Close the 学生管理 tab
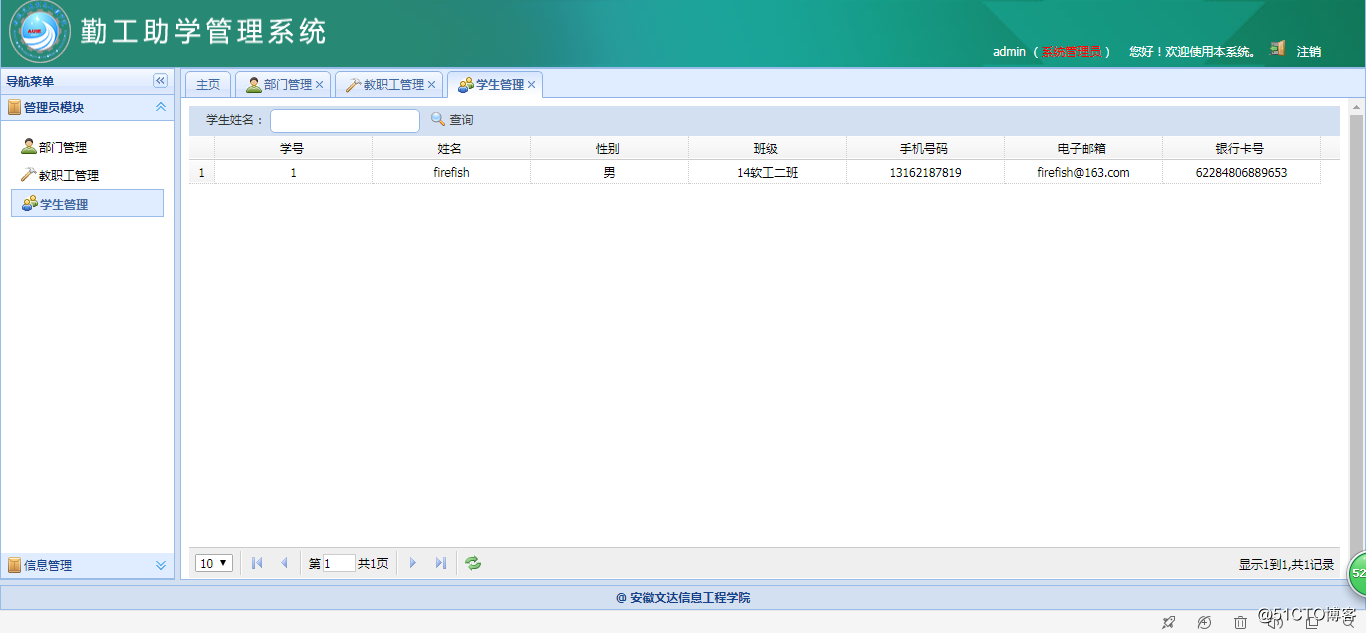This screenshot has width=1366, height=633. pos(532,85)
